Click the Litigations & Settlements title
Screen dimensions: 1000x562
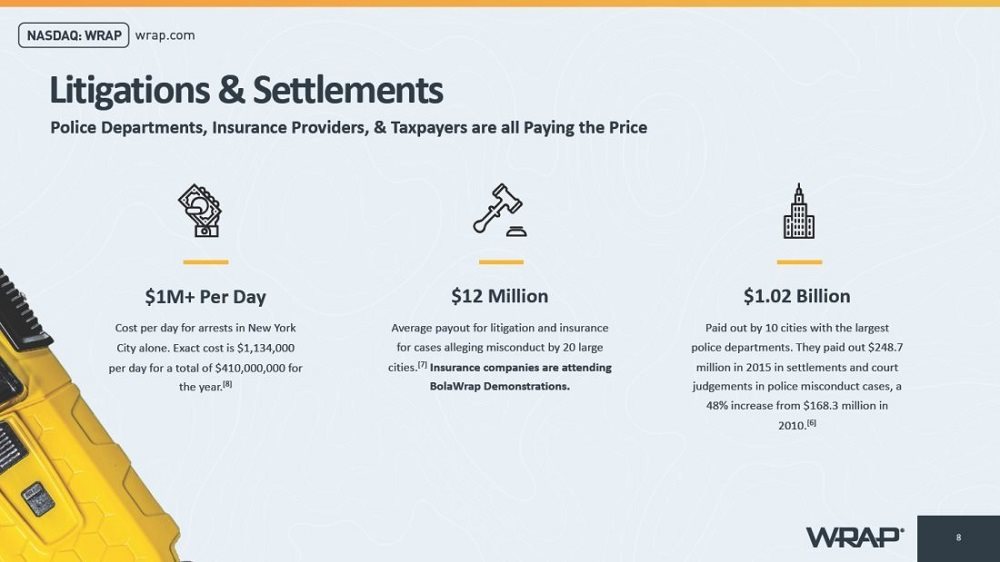(246, 90)
